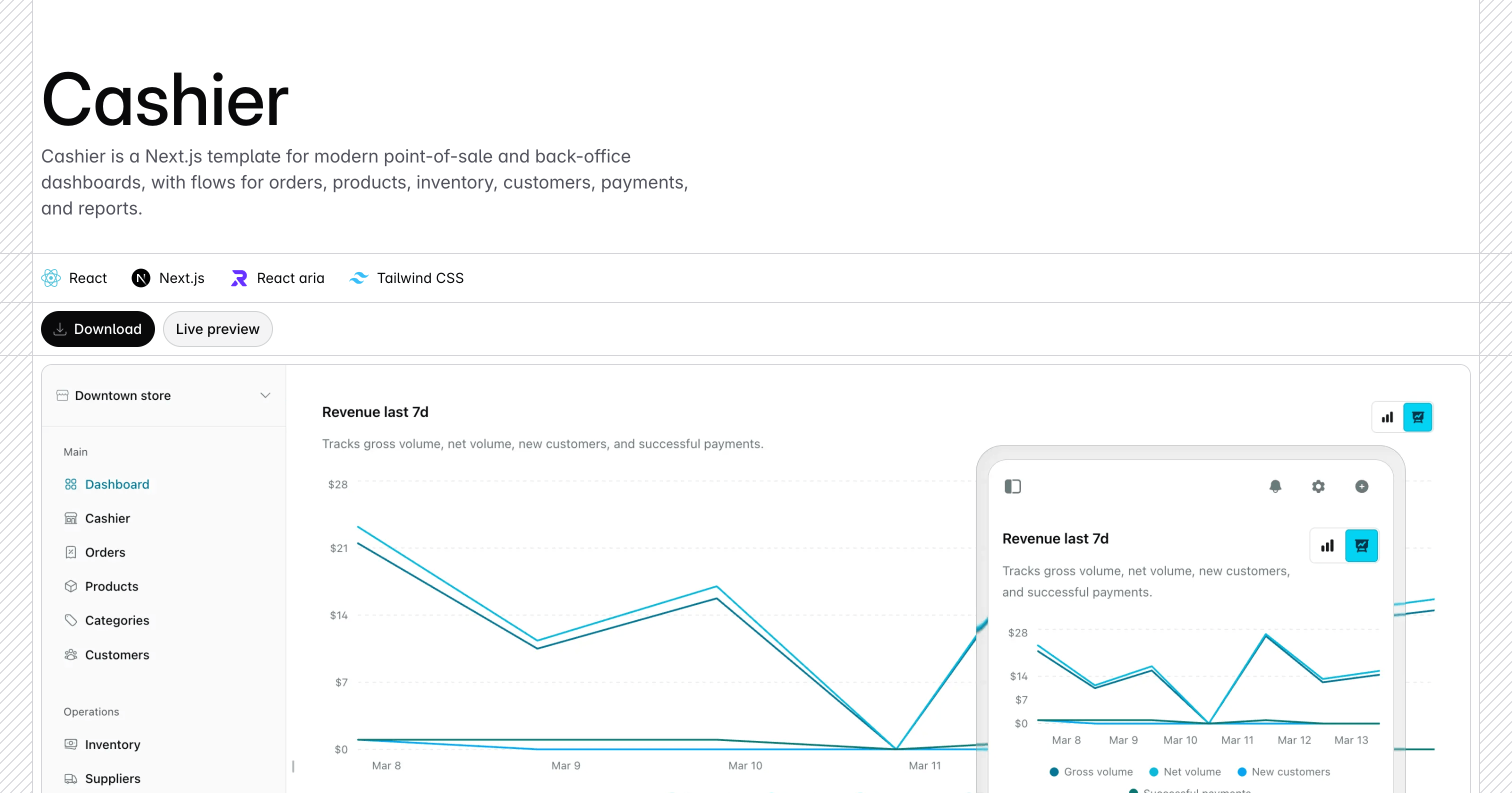Click the Download button

click(98, 328)
